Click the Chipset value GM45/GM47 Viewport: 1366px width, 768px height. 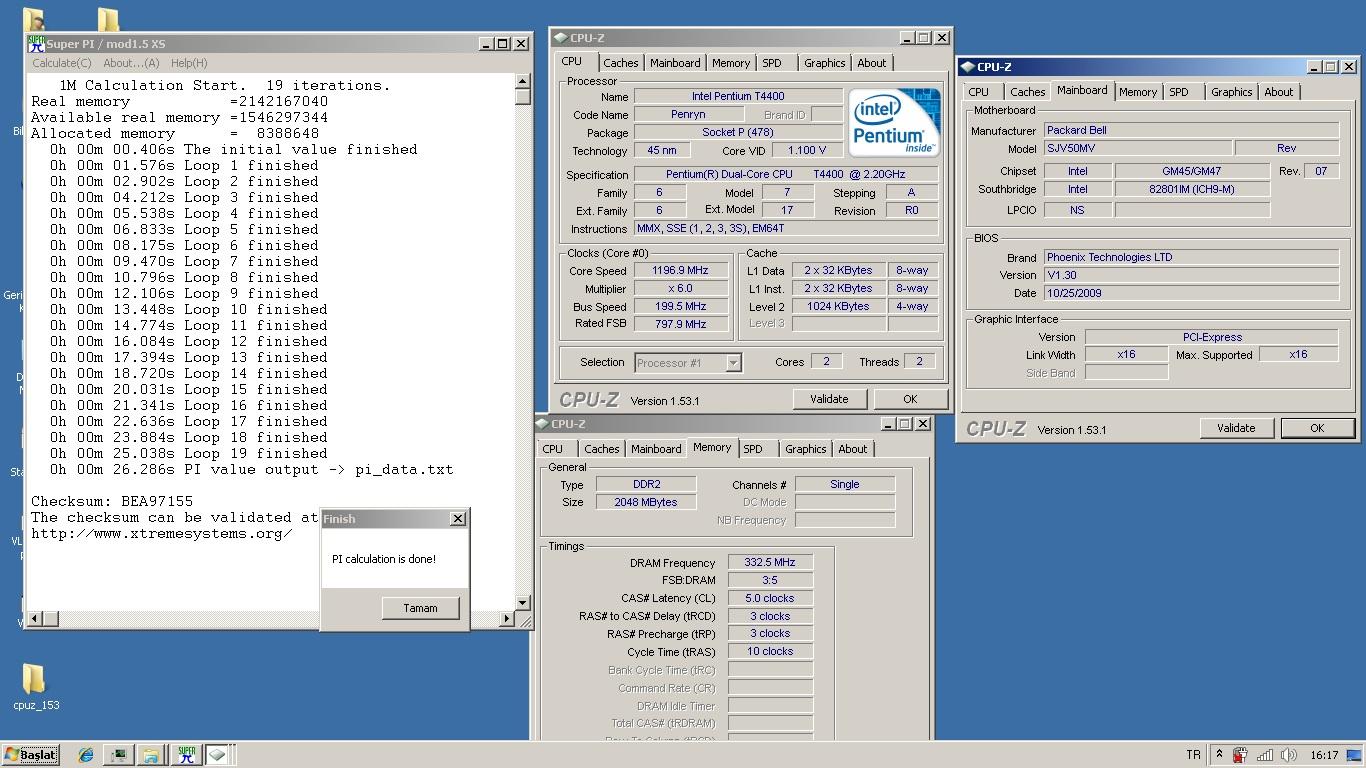click(1192, 171)
